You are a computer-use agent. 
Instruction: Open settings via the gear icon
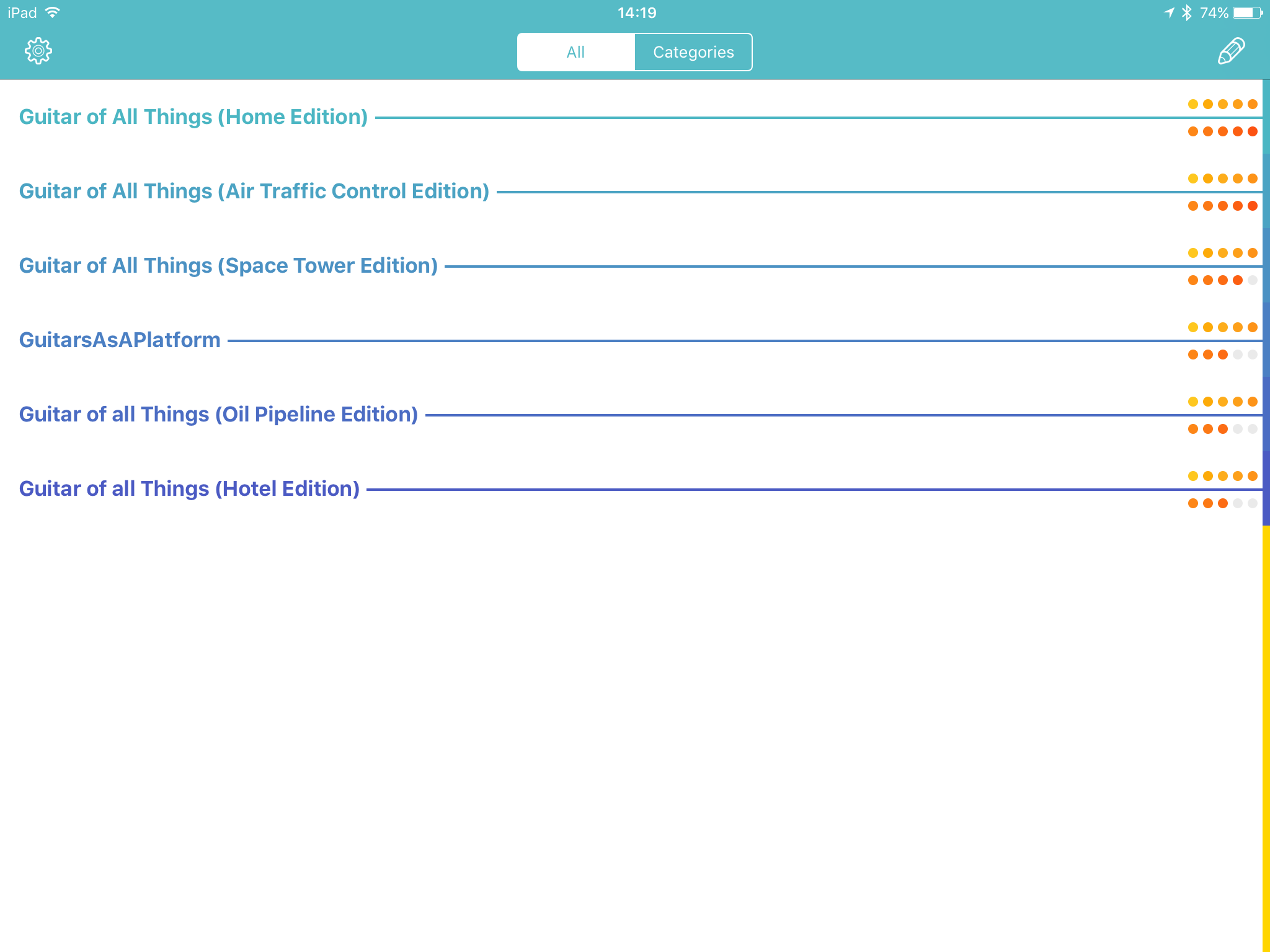tap(38, 51)
